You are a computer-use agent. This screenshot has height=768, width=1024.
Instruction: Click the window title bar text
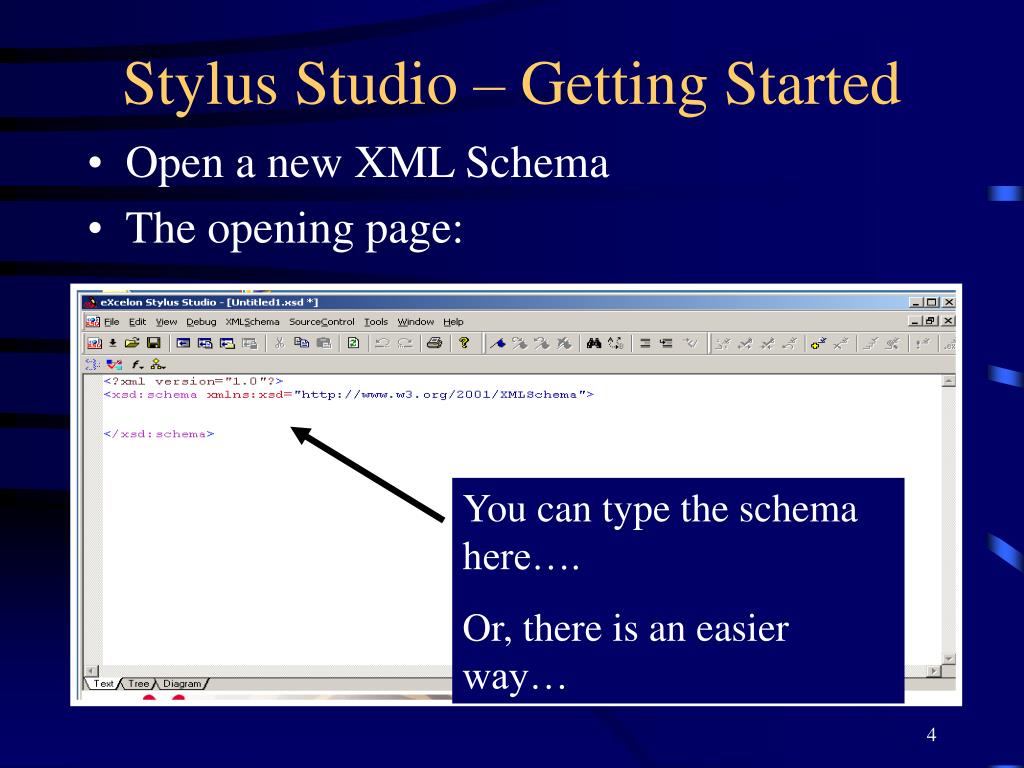point(209,302)
